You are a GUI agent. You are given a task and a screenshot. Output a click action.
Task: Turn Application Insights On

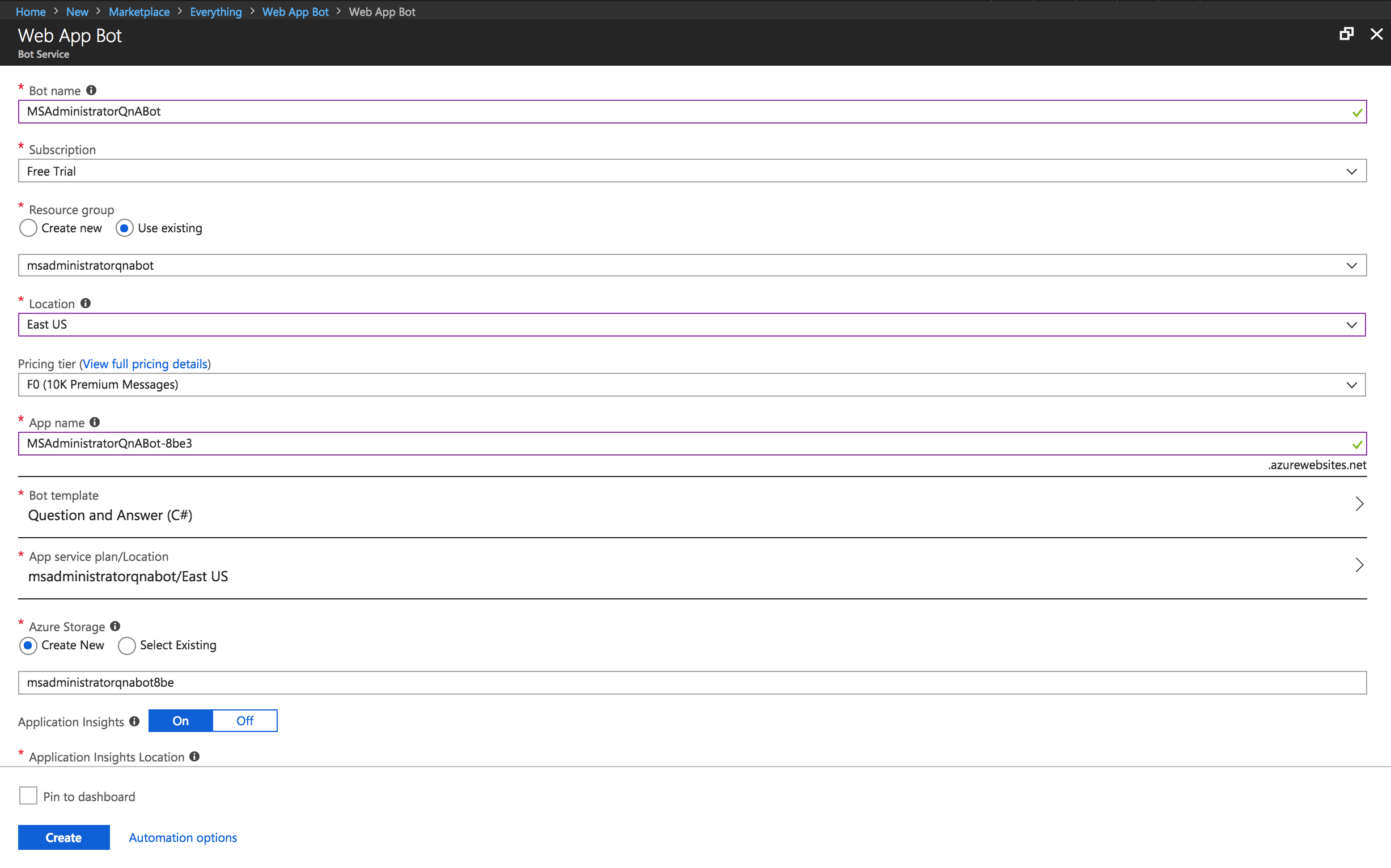click(181, 721)
